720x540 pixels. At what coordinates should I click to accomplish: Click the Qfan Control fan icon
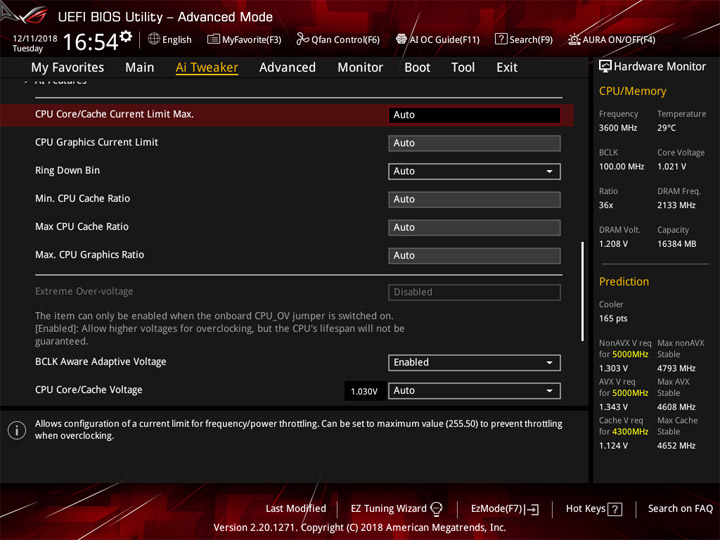click(x=302, y=39)
